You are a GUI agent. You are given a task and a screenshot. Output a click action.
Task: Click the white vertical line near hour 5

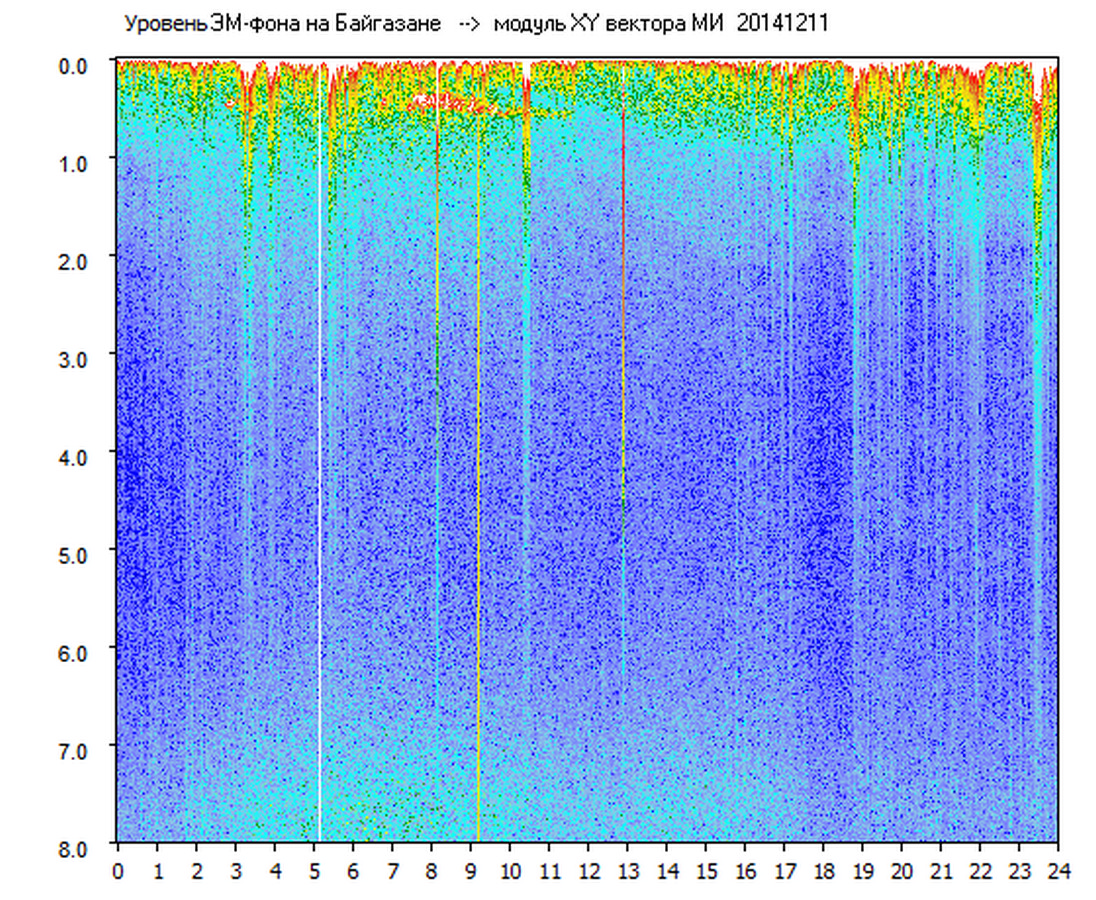[x=319, y=450]
